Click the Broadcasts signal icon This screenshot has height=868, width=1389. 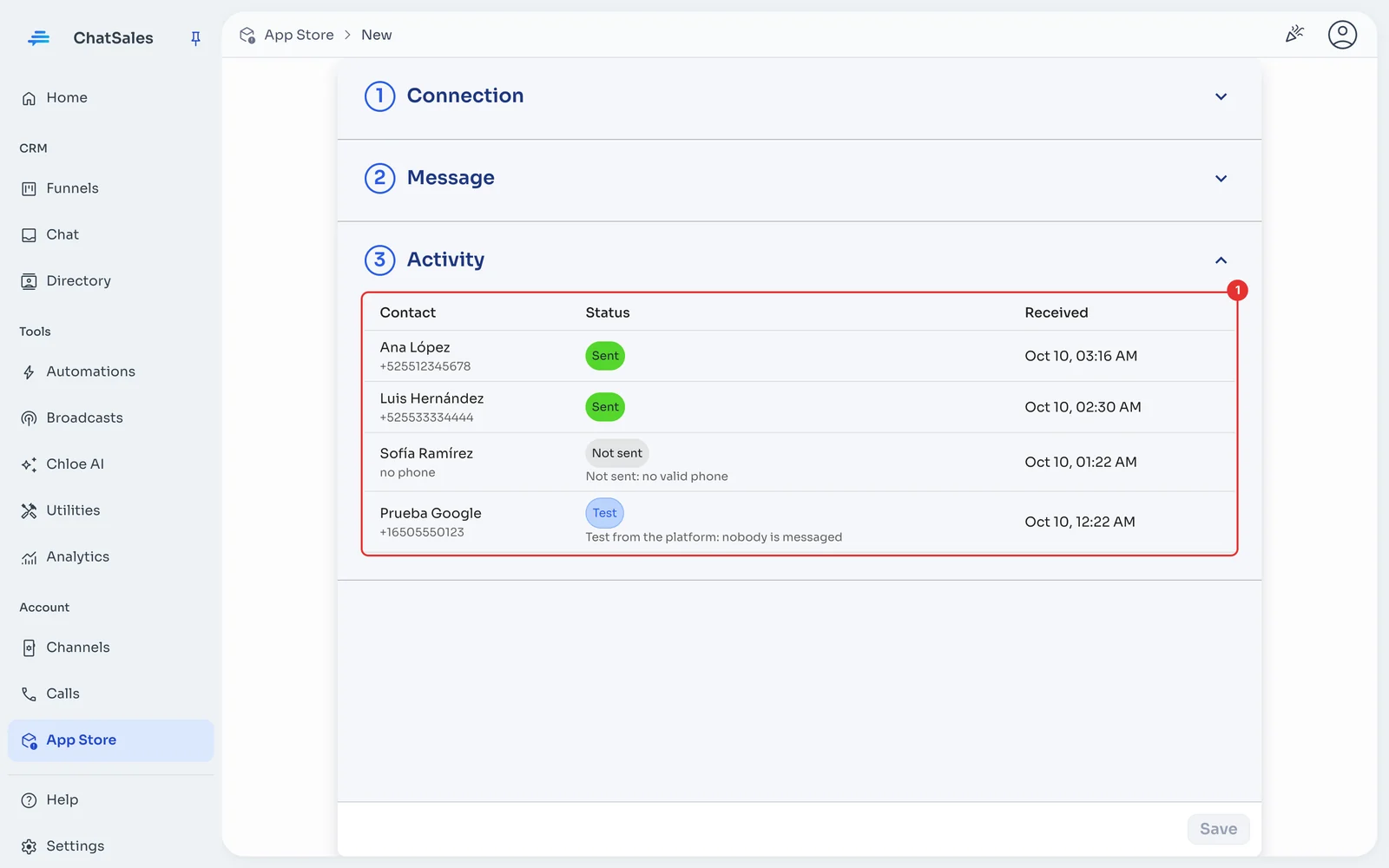(x=29, y=418)
